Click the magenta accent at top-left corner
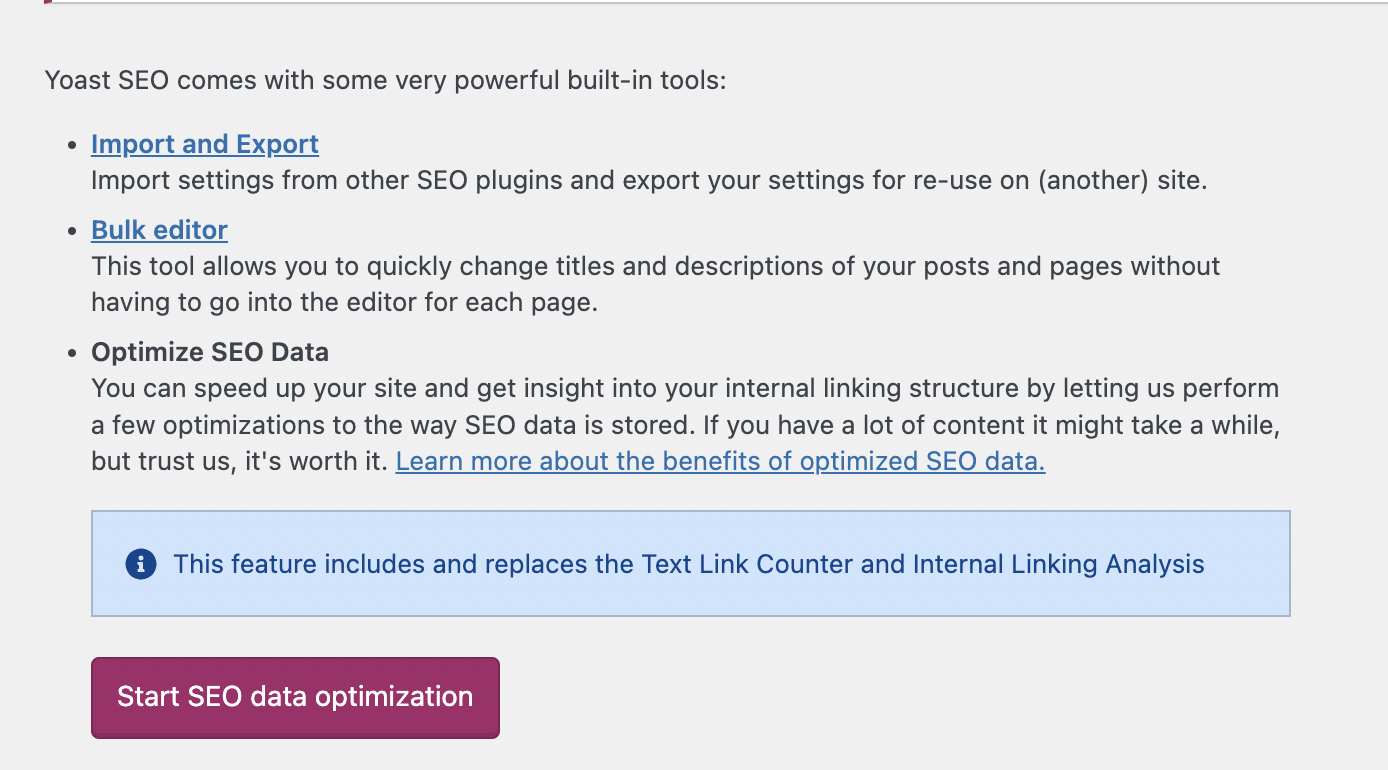 click(46, 2)
